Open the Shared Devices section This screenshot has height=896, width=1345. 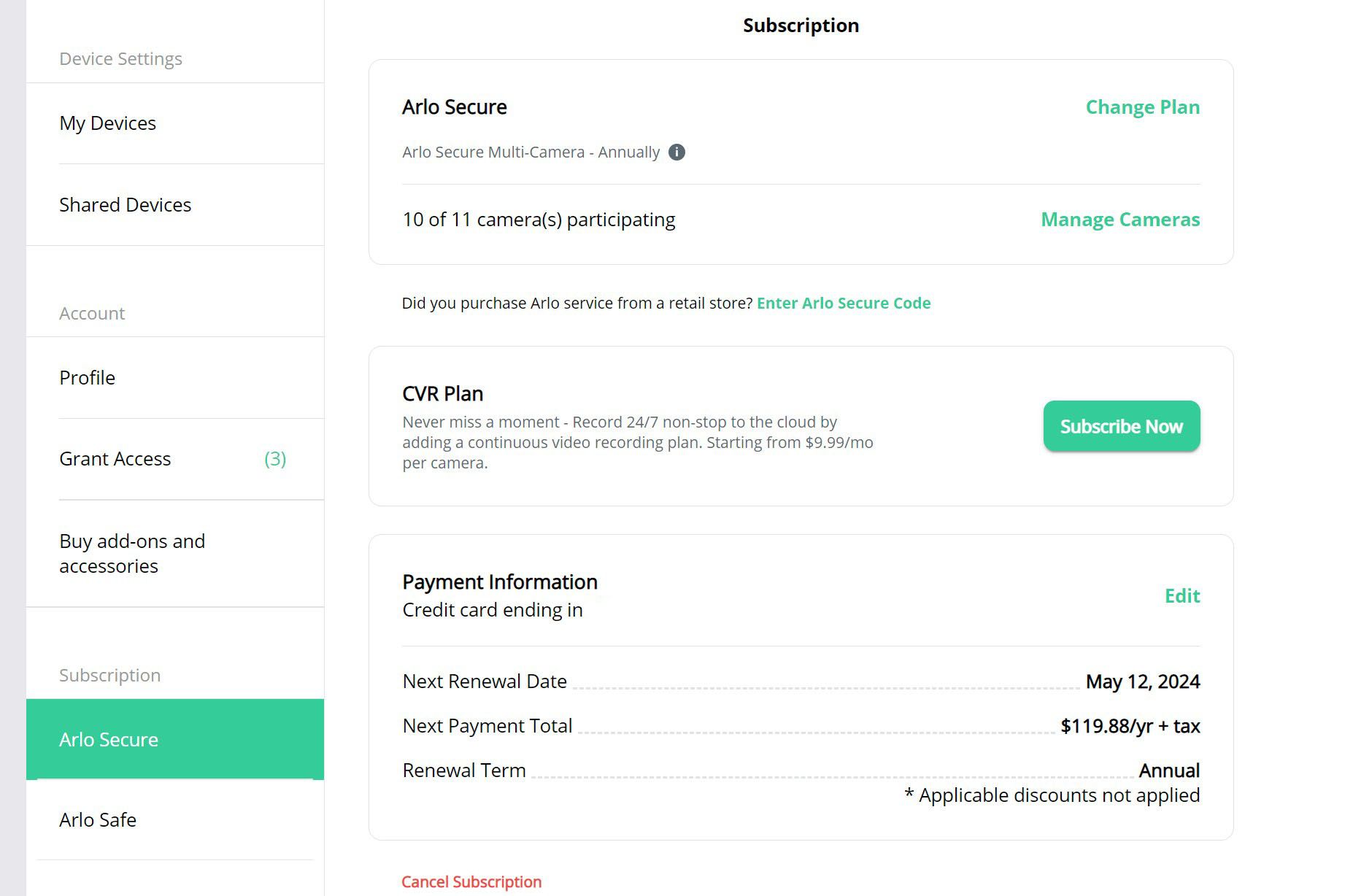click(126, 205)
